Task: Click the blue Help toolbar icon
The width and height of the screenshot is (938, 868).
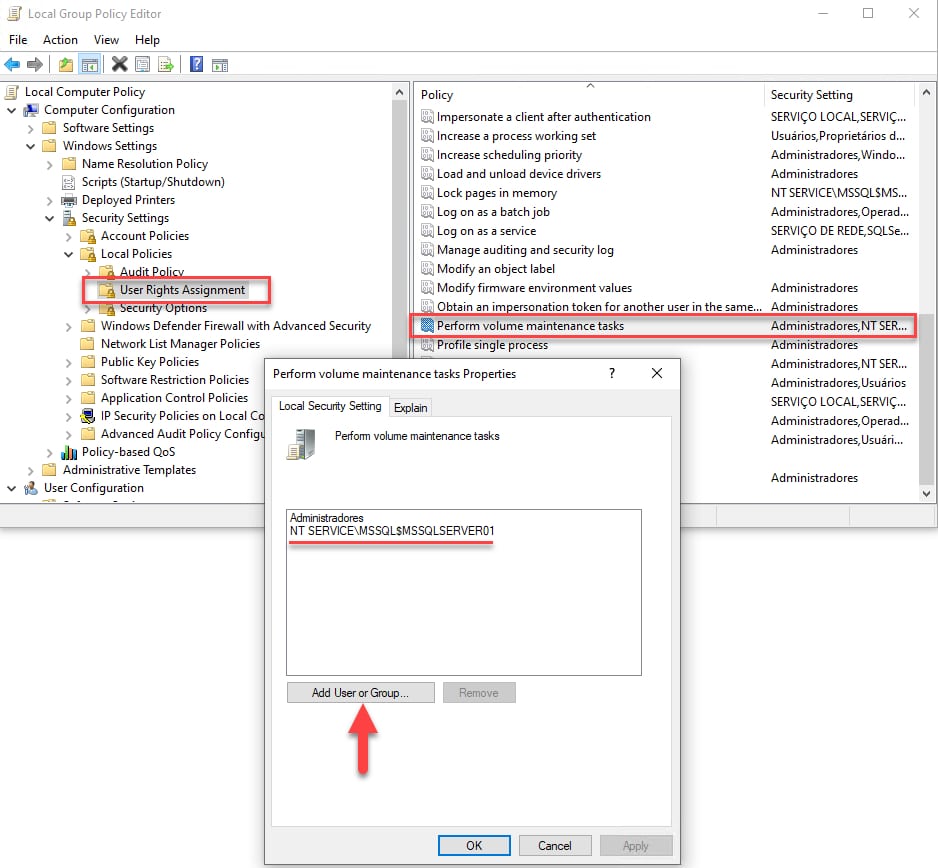Action: coord(196,64)
